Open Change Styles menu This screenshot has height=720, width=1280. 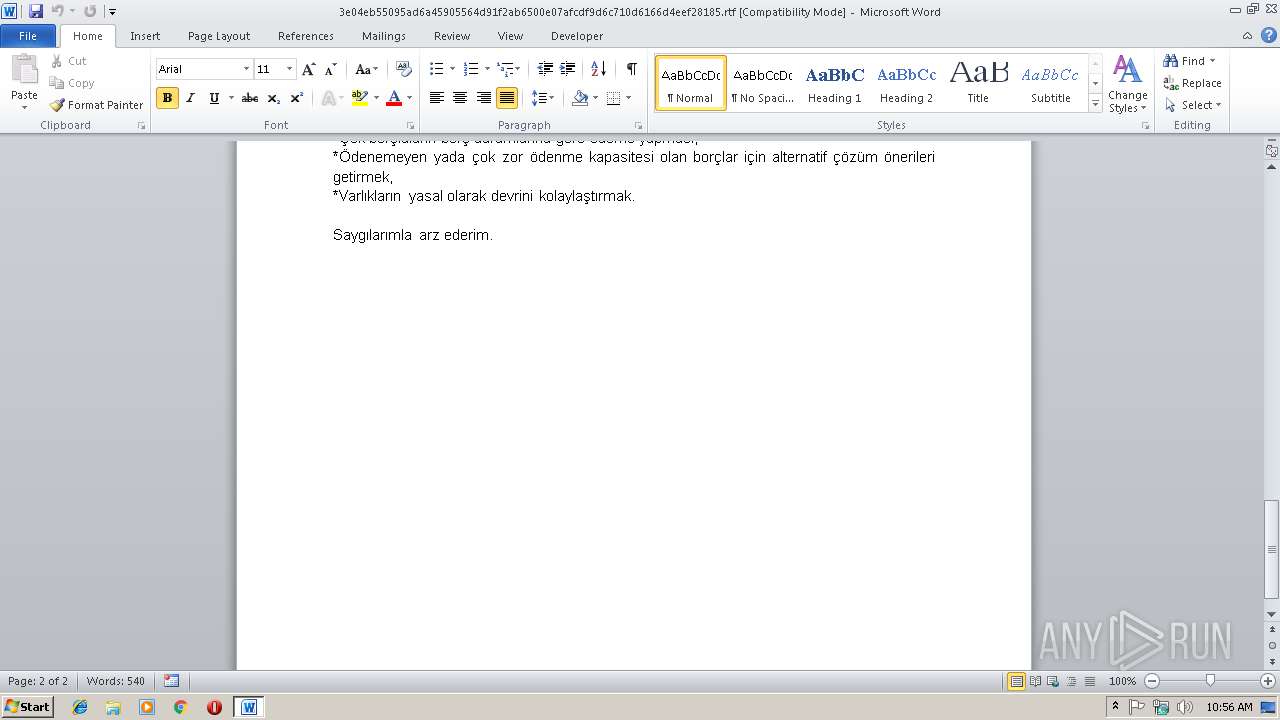tap(1127, 85)
